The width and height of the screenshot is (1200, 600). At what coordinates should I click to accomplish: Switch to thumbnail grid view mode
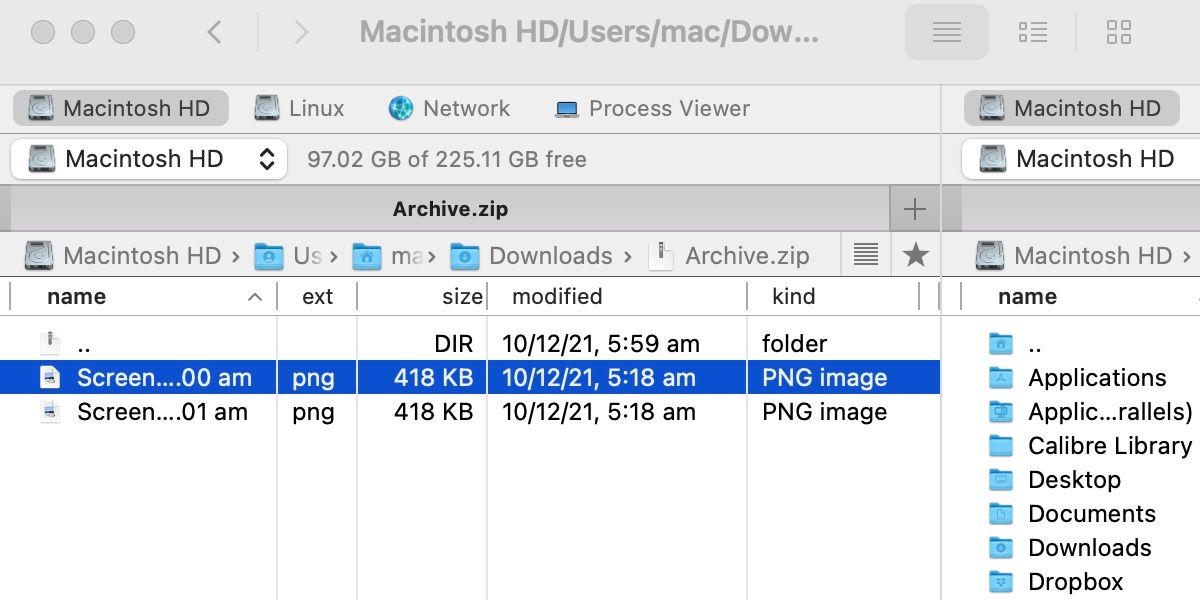tap(1119, 33)
